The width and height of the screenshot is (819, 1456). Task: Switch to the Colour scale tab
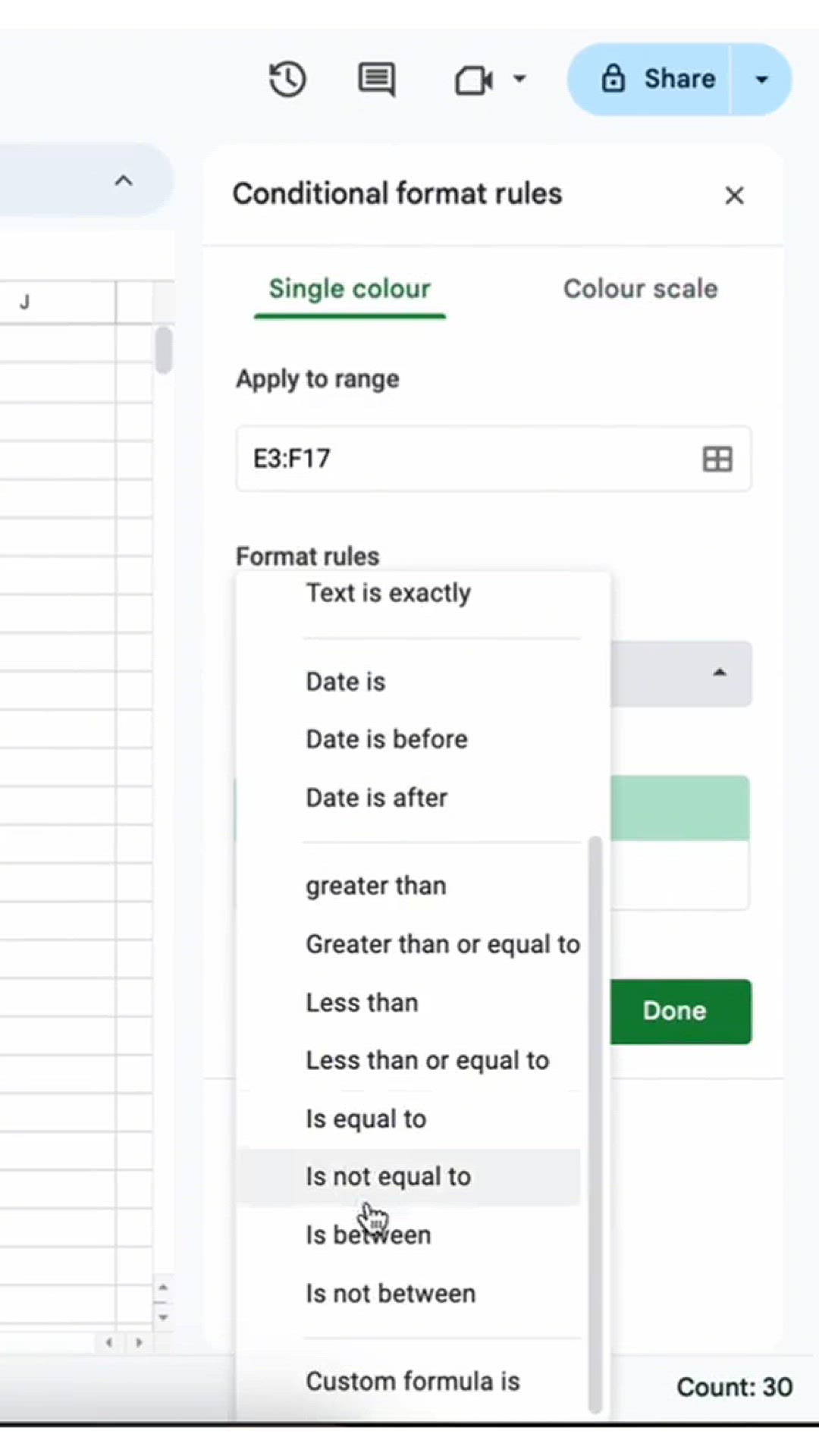point(640,289)
